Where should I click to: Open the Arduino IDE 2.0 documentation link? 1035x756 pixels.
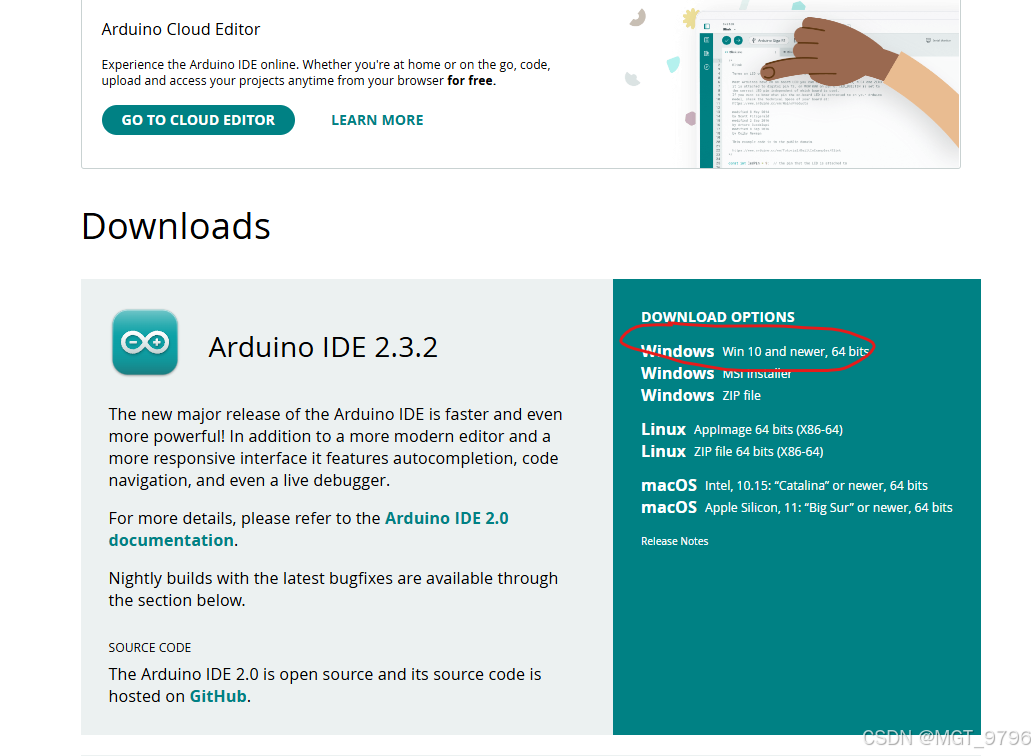pos(308,530)
